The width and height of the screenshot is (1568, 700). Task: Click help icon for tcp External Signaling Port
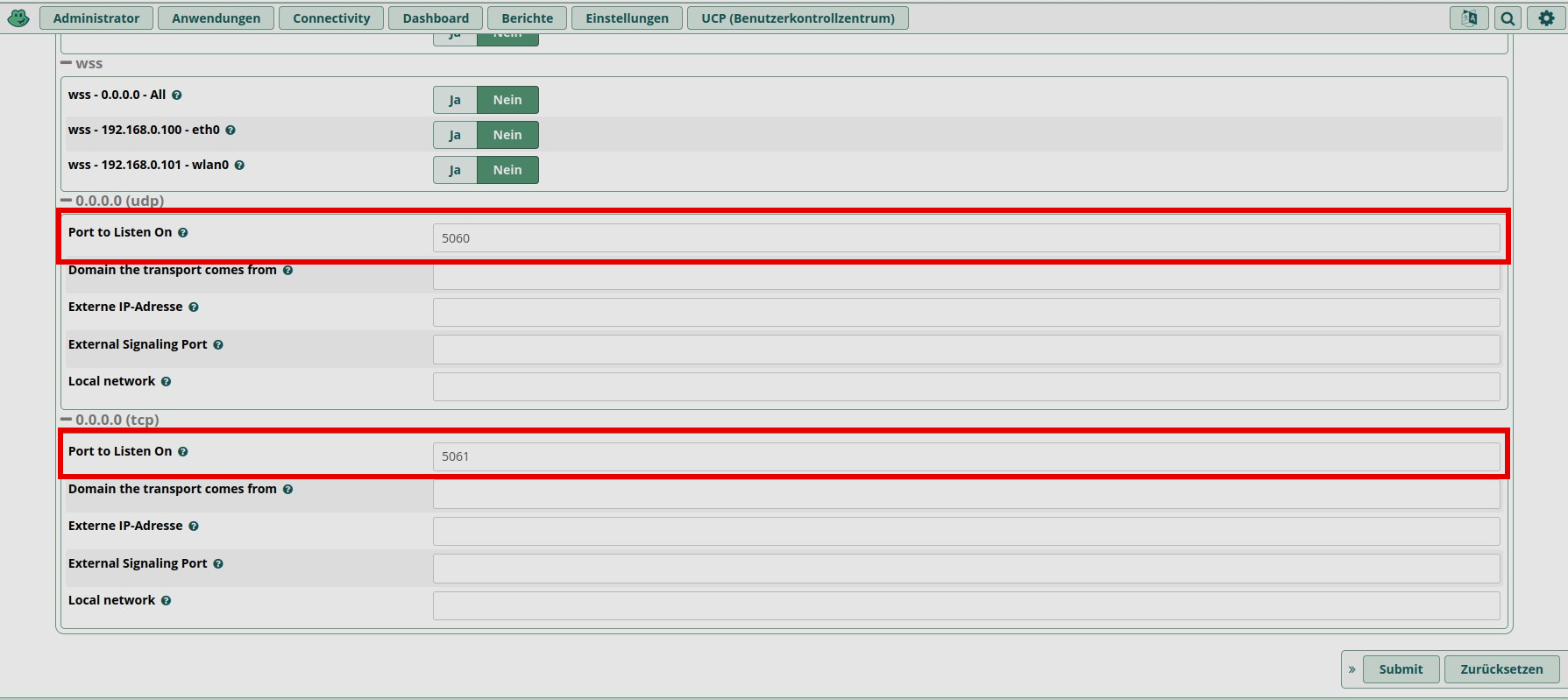click(x=218, y=564)
